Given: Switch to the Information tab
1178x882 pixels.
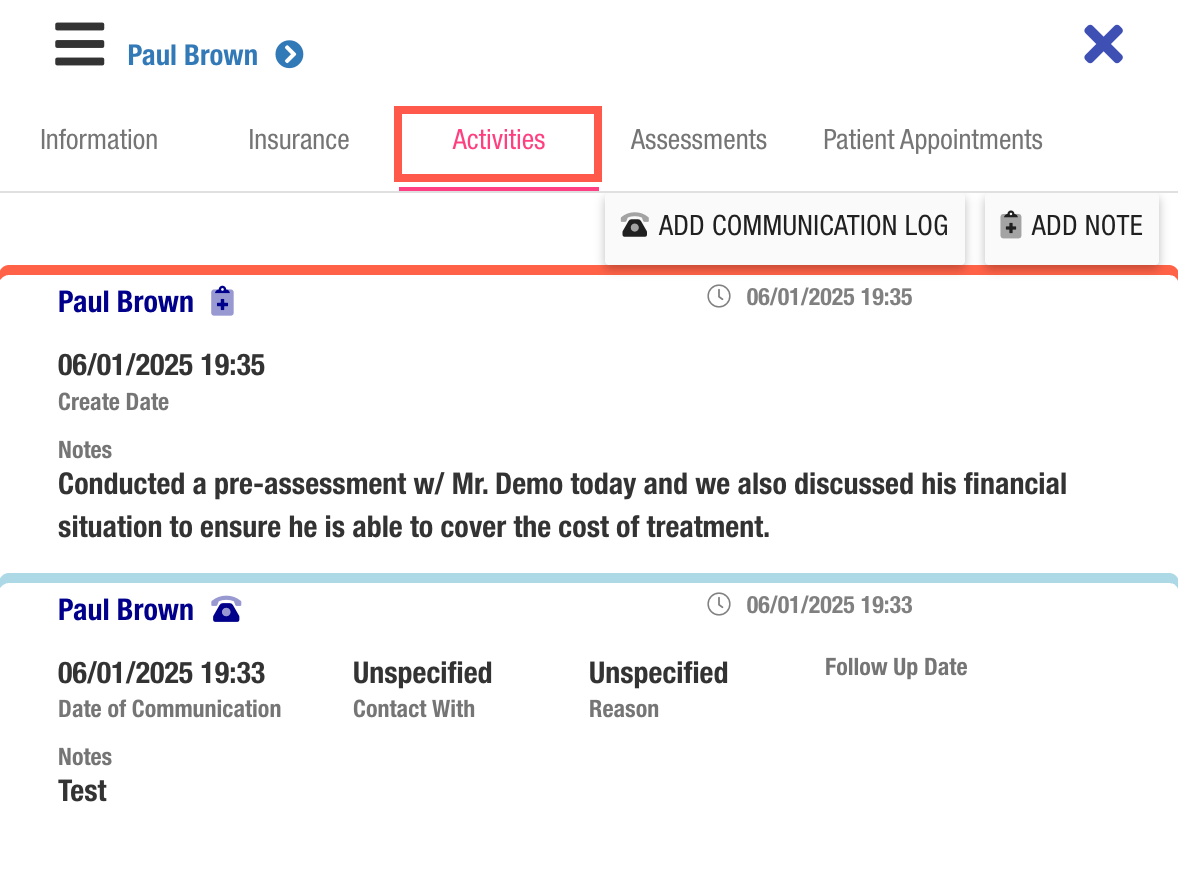Looking at the screenshot, I should [x=99, y=140].
